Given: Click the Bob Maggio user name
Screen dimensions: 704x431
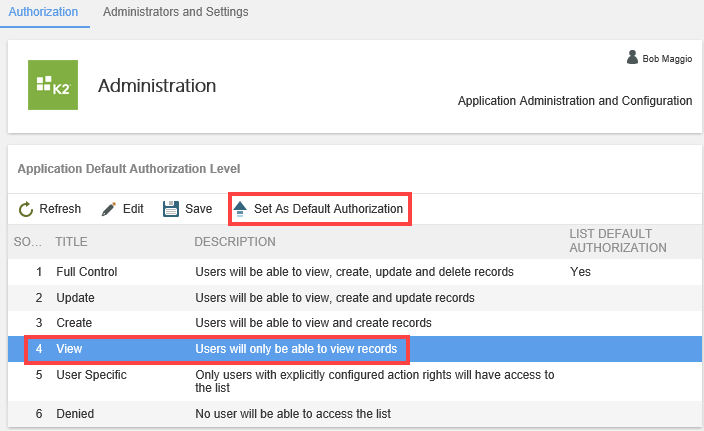Looking at the screenshot, I should point(667,59).
